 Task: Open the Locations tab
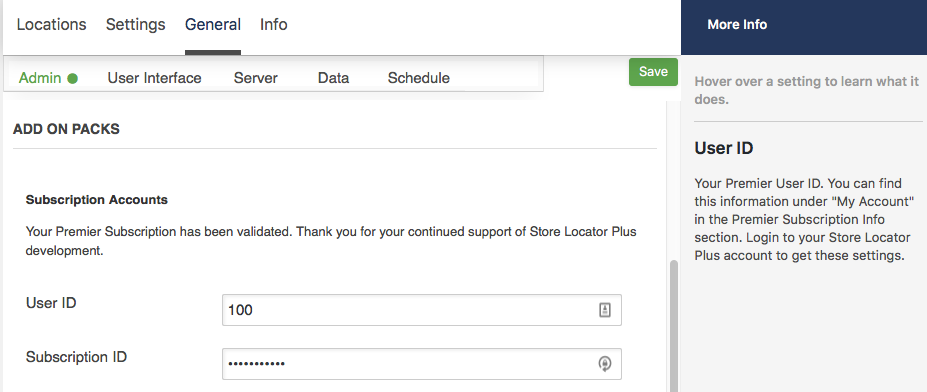point(51,25)
